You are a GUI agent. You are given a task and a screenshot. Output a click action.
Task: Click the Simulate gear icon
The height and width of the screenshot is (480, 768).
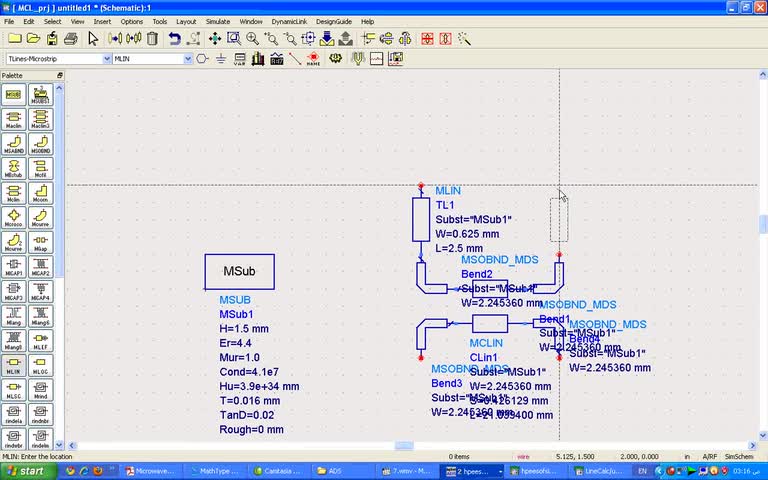coord(335,59)
